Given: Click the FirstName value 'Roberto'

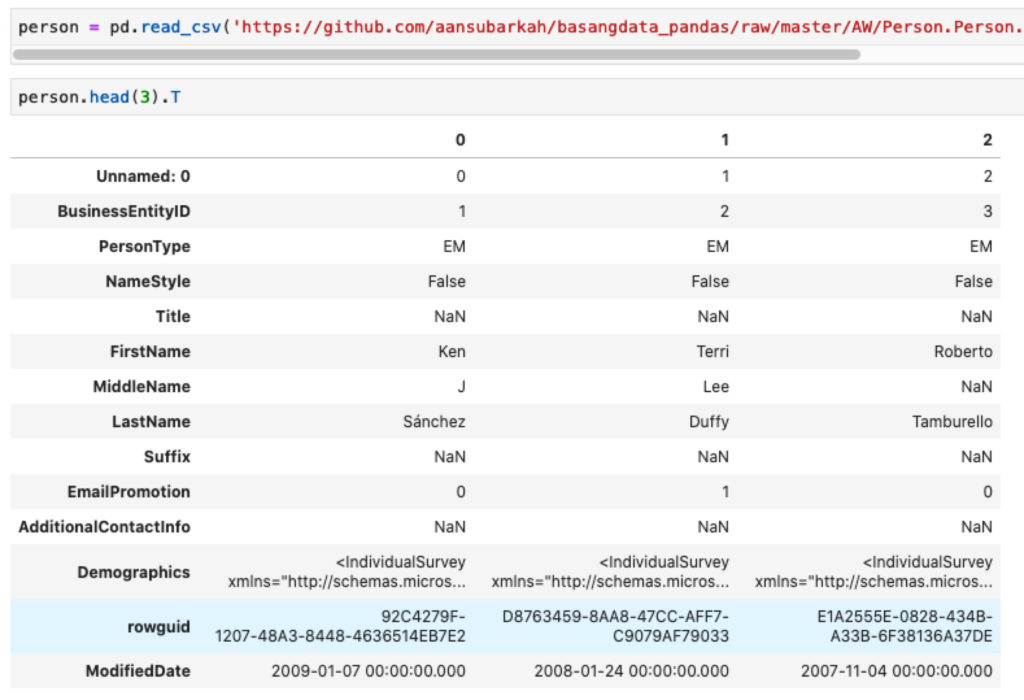Looking at the screenshot, I should [x=963, y=352].
